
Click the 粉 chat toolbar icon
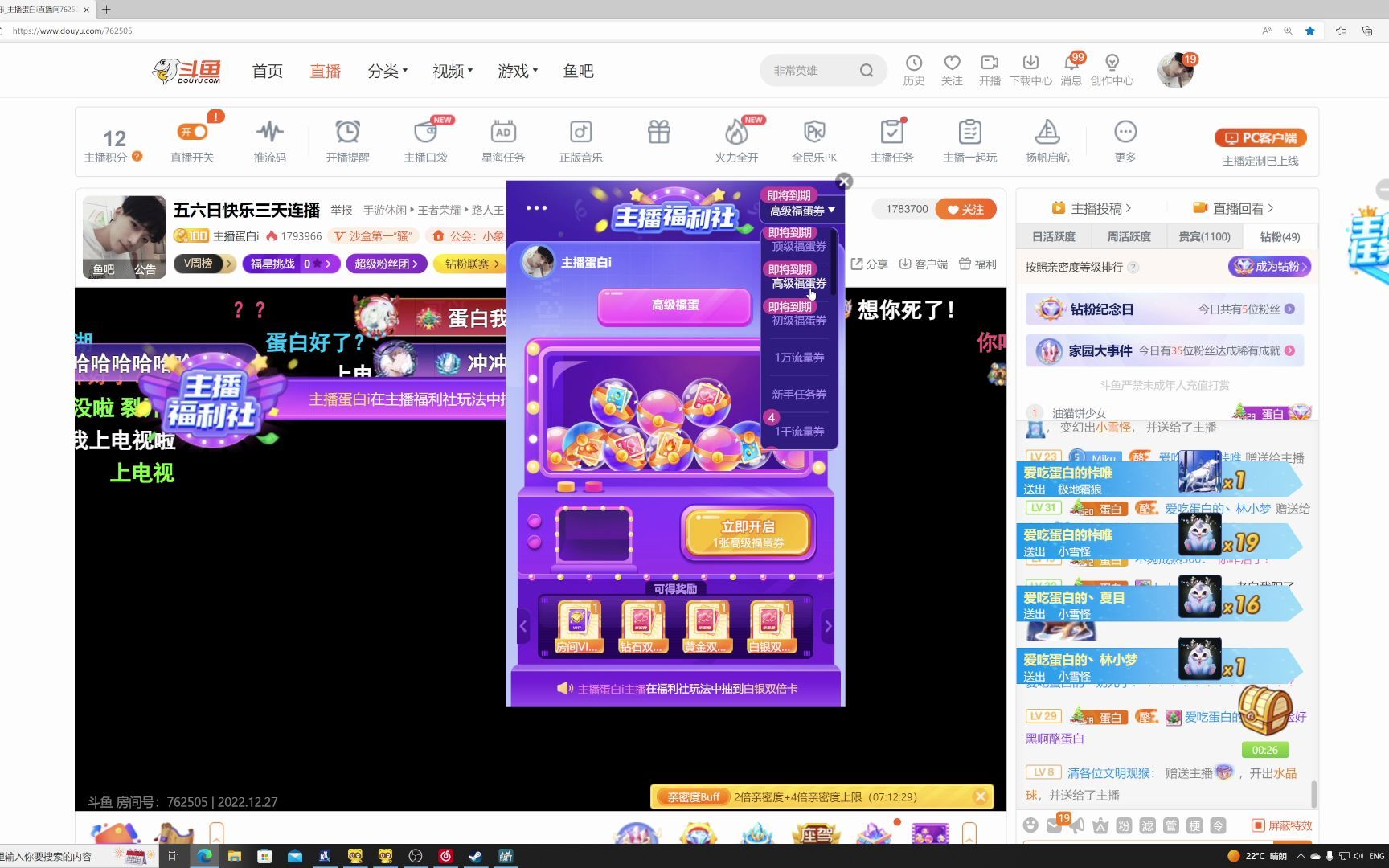(1124, 825)
